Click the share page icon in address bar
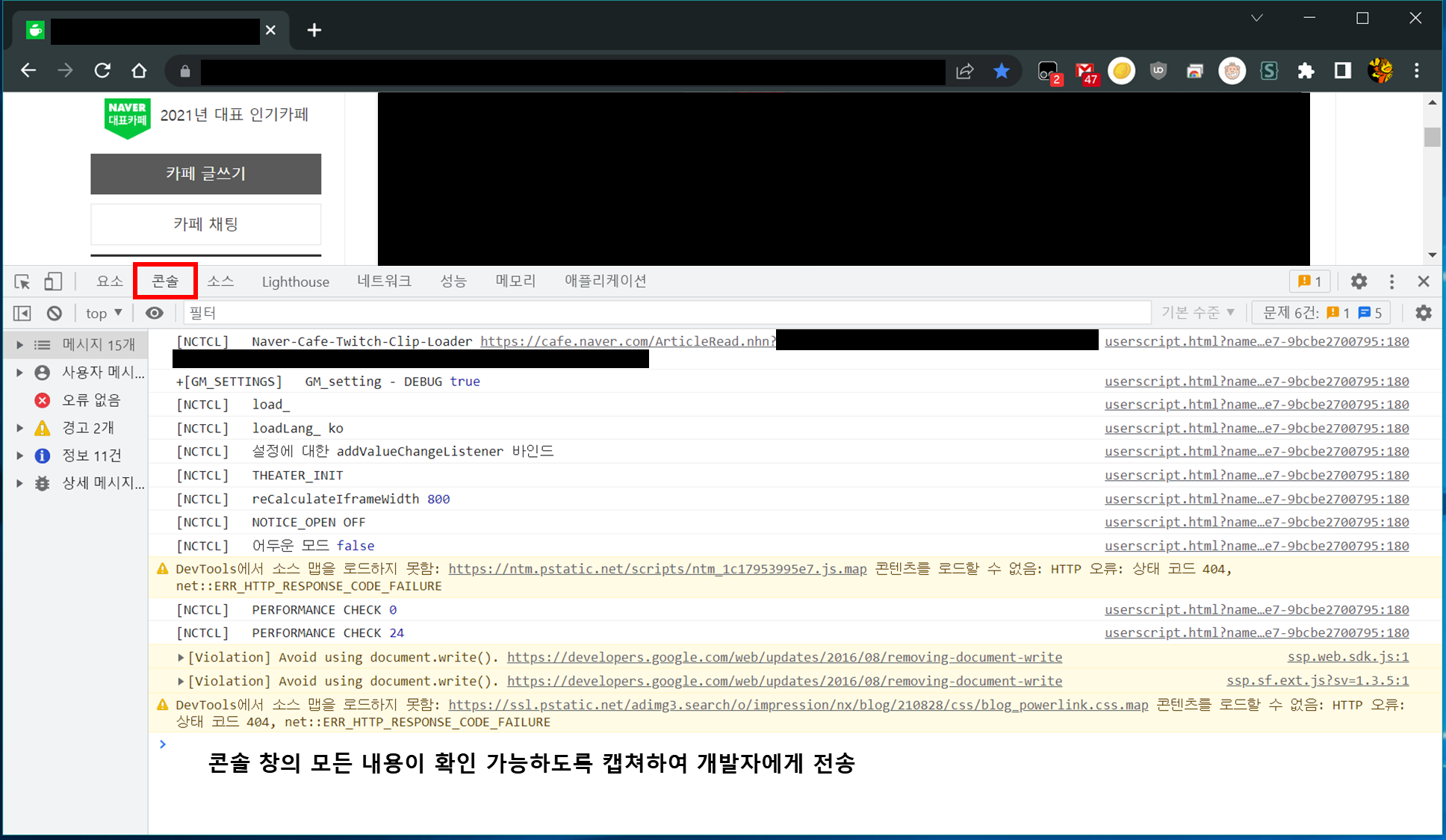The width and height of the screenshot is (1446, 840). 965,71
